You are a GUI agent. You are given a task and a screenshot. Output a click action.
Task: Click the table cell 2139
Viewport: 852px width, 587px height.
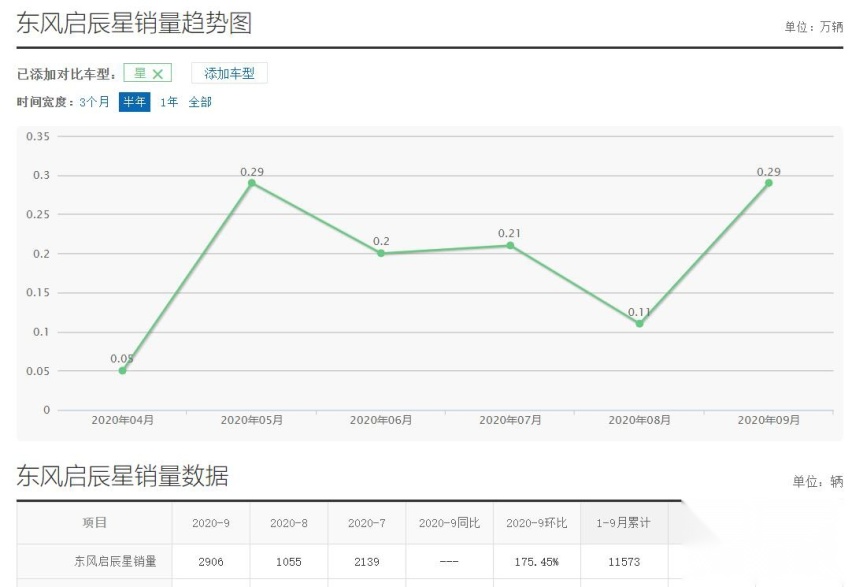click(x=367, y=562)
